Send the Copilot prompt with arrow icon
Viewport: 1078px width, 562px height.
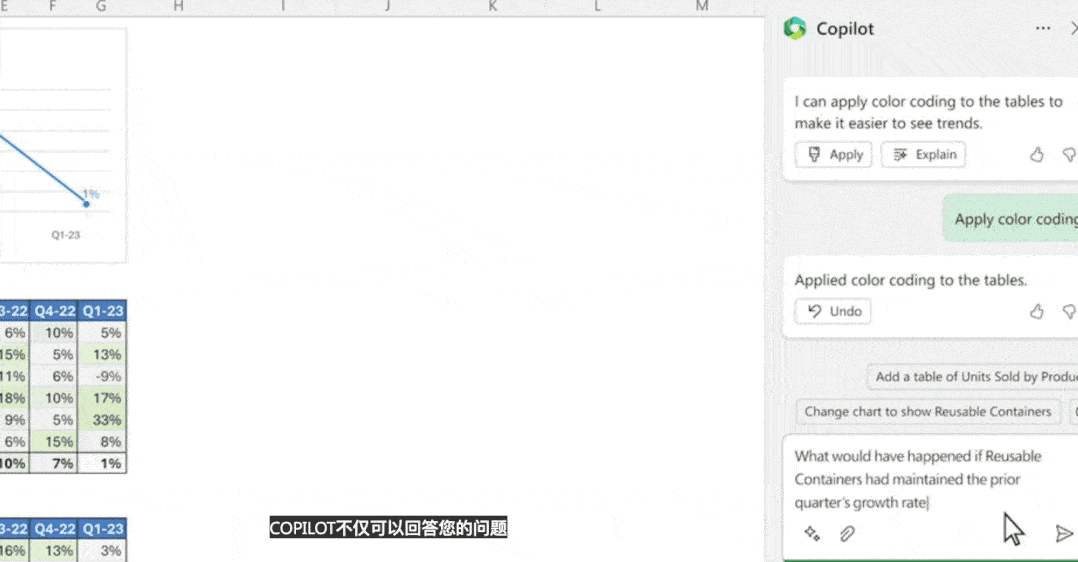(x=1064, y=534)
